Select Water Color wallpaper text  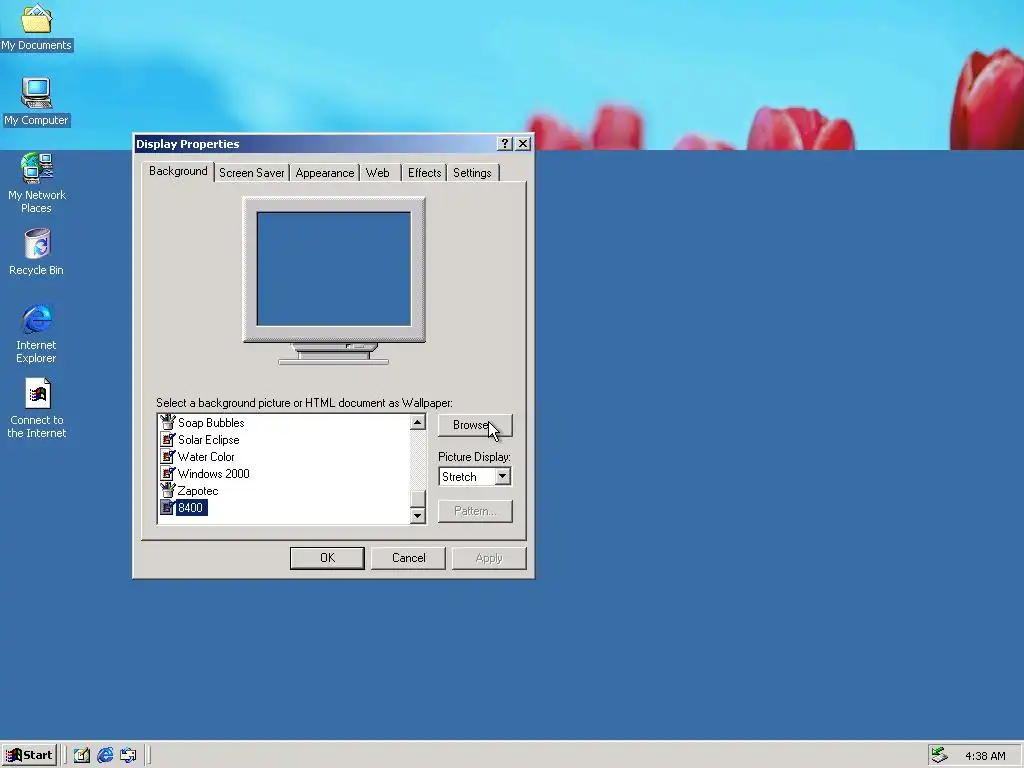pyautogui.click(x=206, y=456)
